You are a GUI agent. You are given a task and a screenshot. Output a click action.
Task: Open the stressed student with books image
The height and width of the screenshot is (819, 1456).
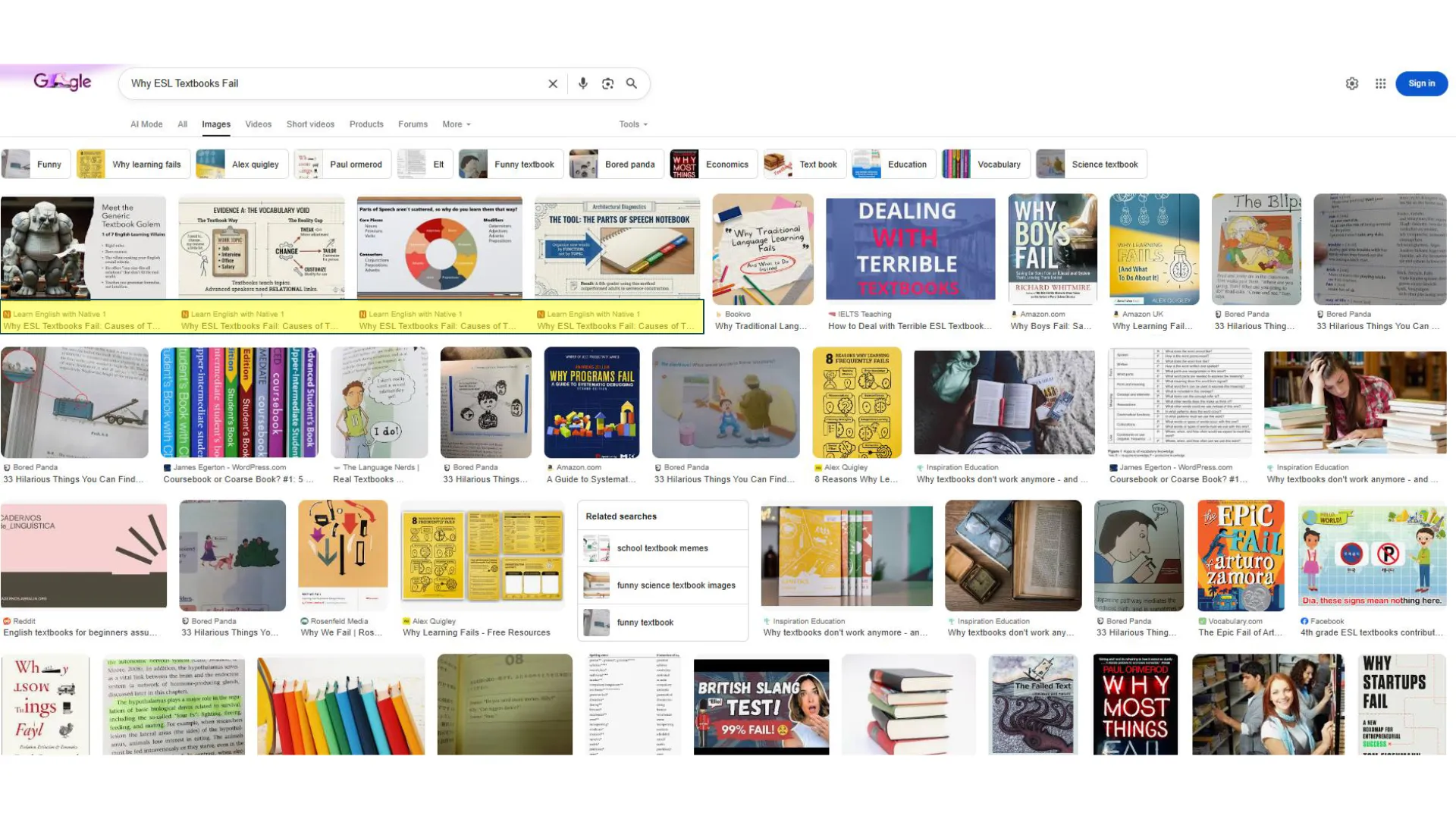coord(1355,402)
